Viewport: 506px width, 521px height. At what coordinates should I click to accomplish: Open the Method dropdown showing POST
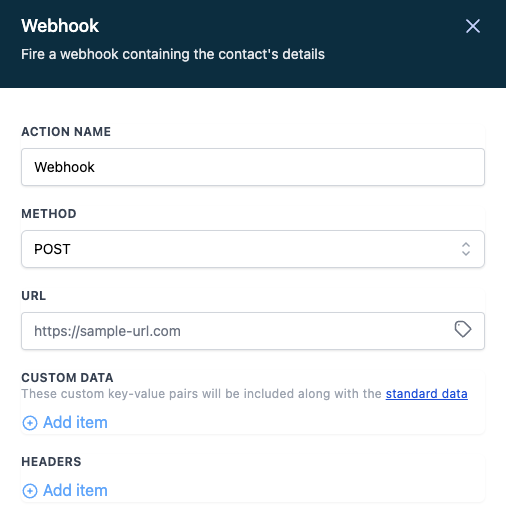click(x=253, y=249)
